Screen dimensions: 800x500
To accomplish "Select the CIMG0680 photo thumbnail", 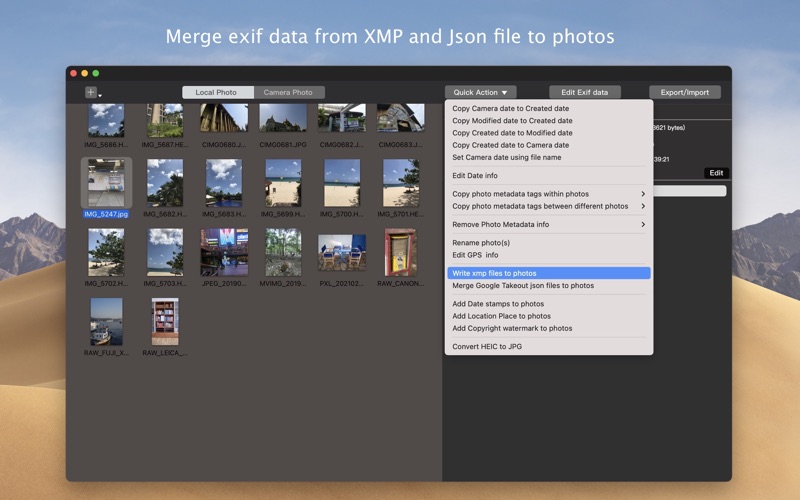I will pos(224,118).
